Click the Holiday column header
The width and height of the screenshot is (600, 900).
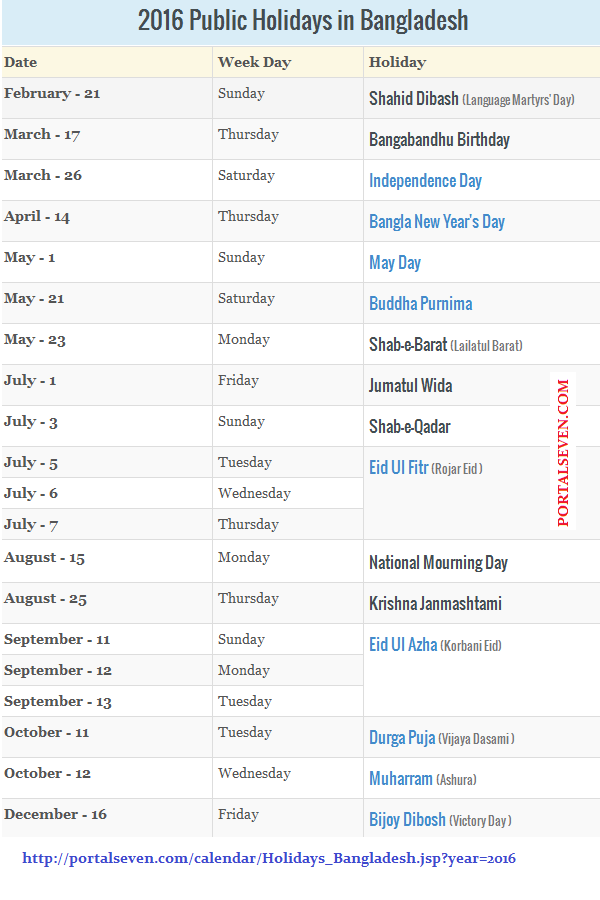(397, 62)
